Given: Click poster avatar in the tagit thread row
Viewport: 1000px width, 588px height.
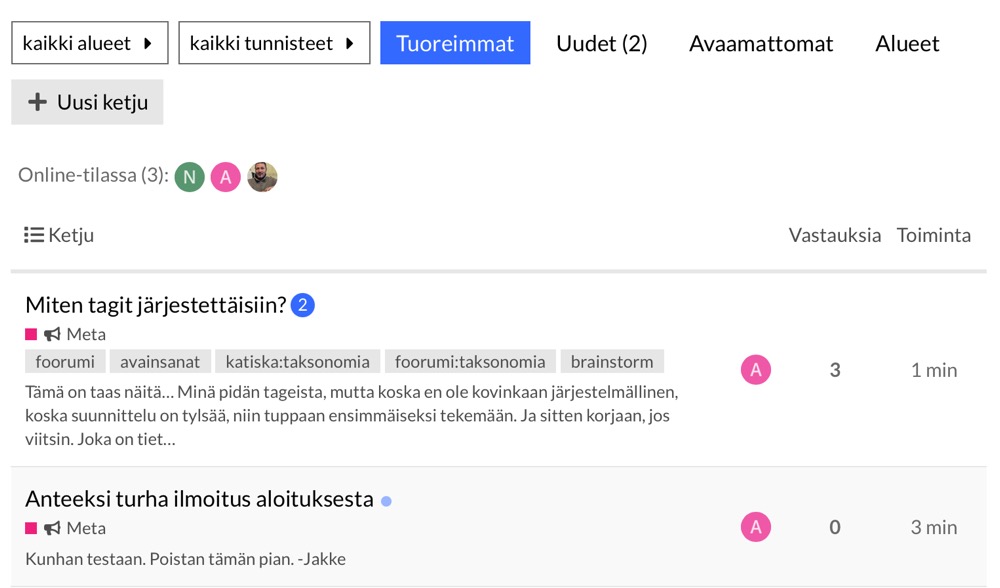Looking at the screenshot, I should 756,370.
